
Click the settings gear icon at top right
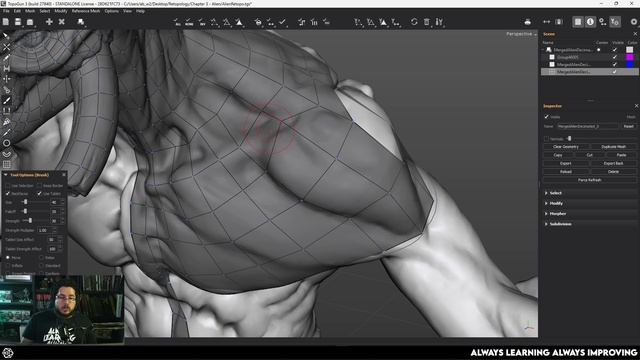pyautogui.click(x=634, y=22)
